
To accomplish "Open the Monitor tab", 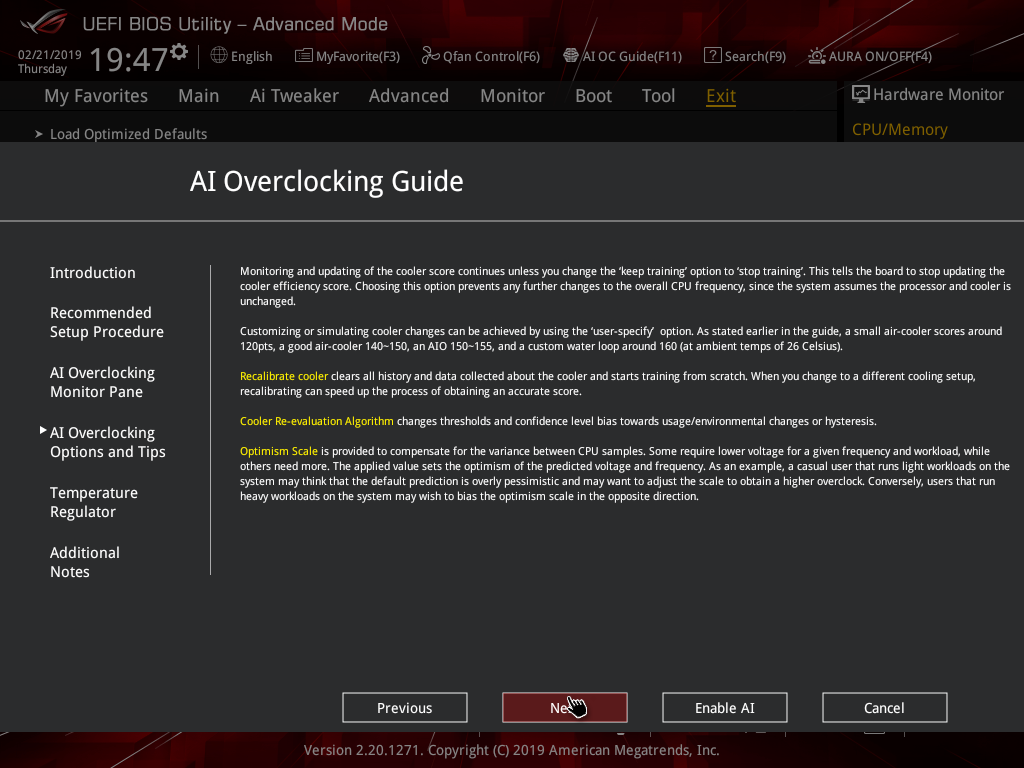I will [x=512, y=96].
